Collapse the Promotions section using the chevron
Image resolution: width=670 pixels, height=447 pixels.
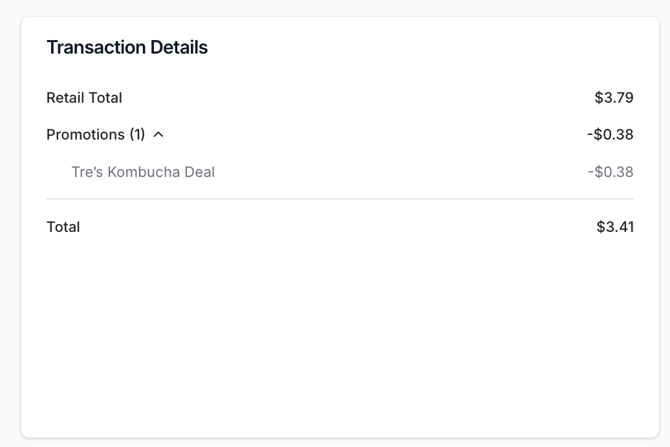pyautogui.click(x=158, y=135)
